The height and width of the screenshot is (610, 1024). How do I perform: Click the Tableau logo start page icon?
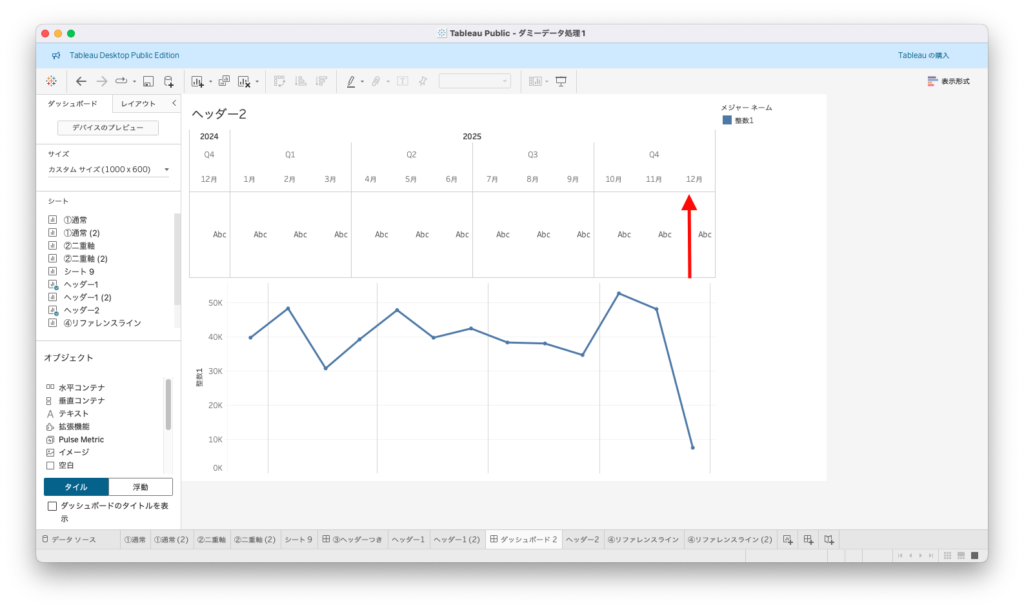point(51,81)
